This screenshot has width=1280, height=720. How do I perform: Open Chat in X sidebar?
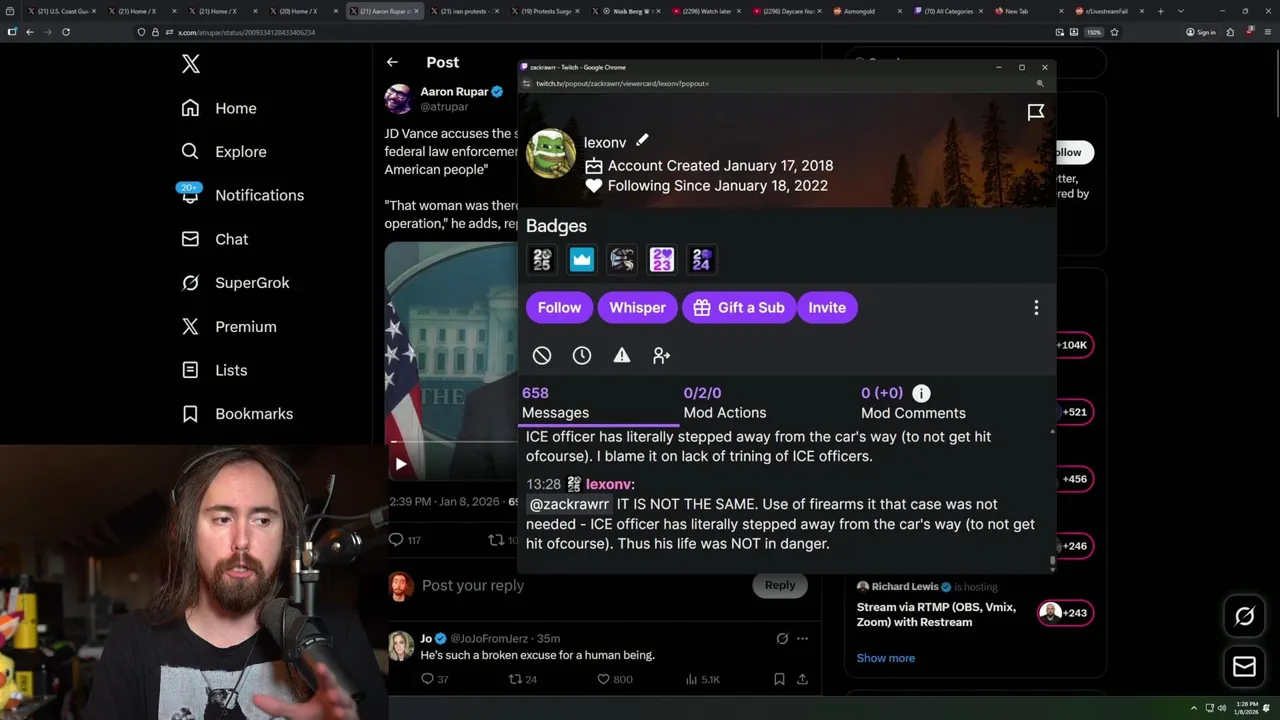point(214,239)
